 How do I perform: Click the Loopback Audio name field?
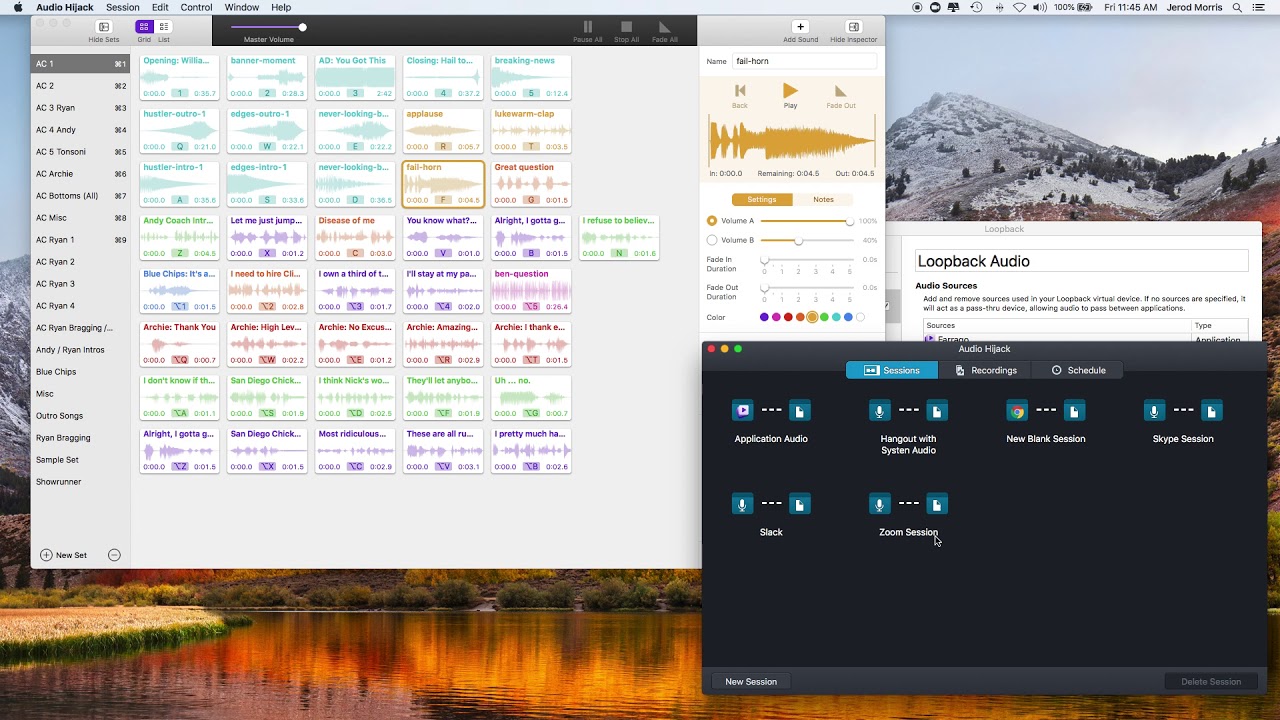[x=1082, y=261]
